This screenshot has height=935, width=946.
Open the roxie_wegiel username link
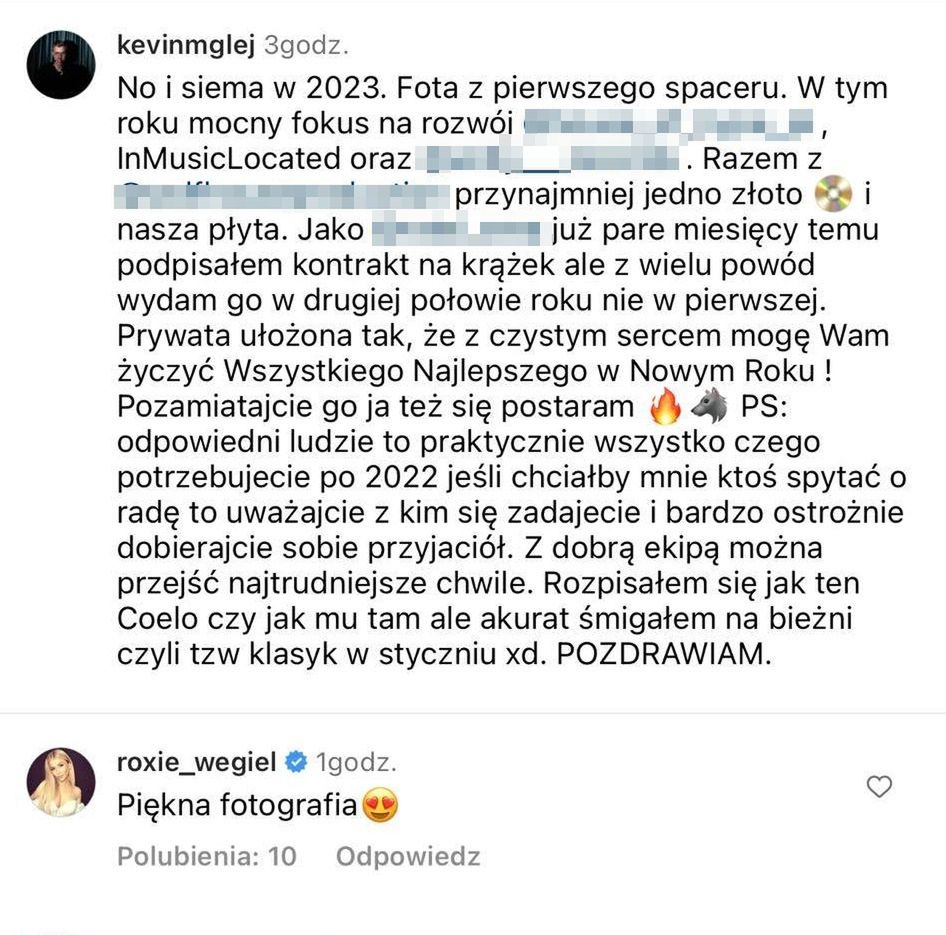[197, 762]
